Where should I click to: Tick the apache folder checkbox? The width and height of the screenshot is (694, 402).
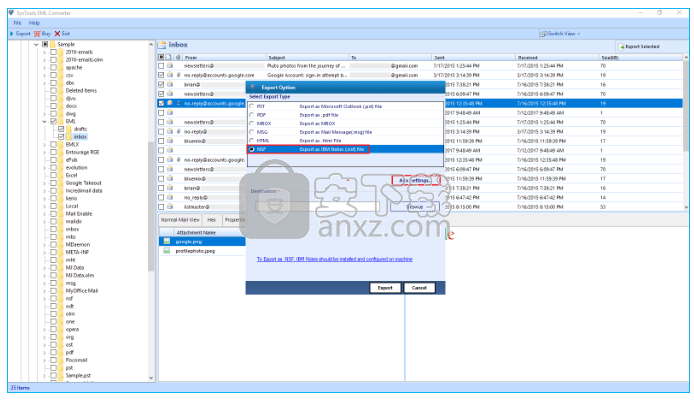tap(54, 68)
